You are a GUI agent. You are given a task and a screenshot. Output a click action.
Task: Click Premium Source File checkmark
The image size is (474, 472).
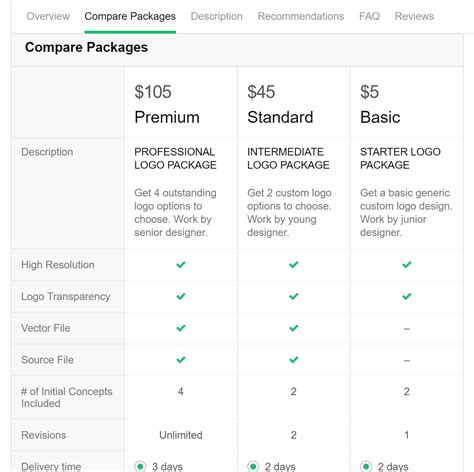(181, 360)
